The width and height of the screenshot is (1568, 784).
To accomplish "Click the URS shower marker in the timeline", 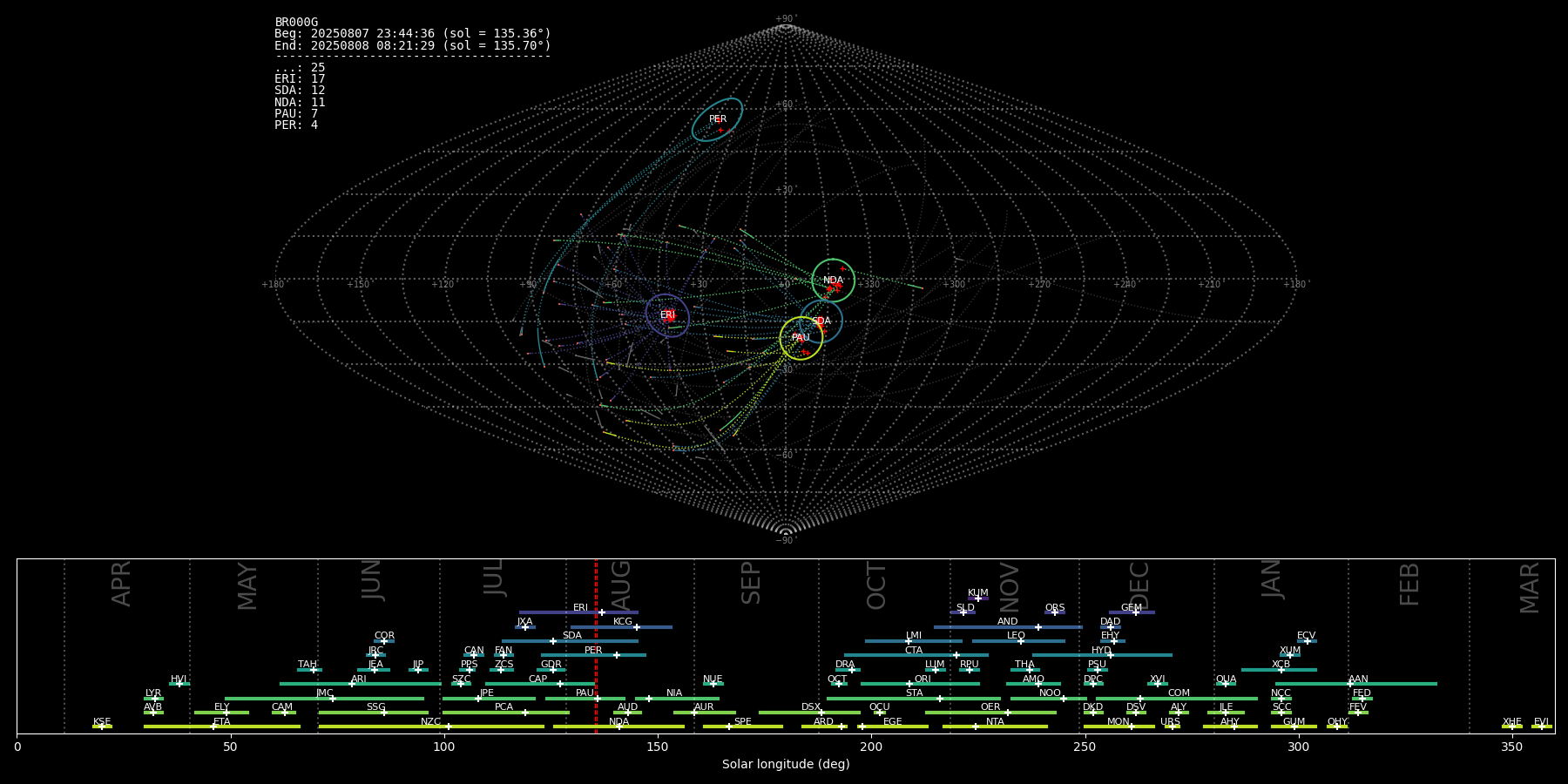I will pyautogui.click(x=1172, y=727).
